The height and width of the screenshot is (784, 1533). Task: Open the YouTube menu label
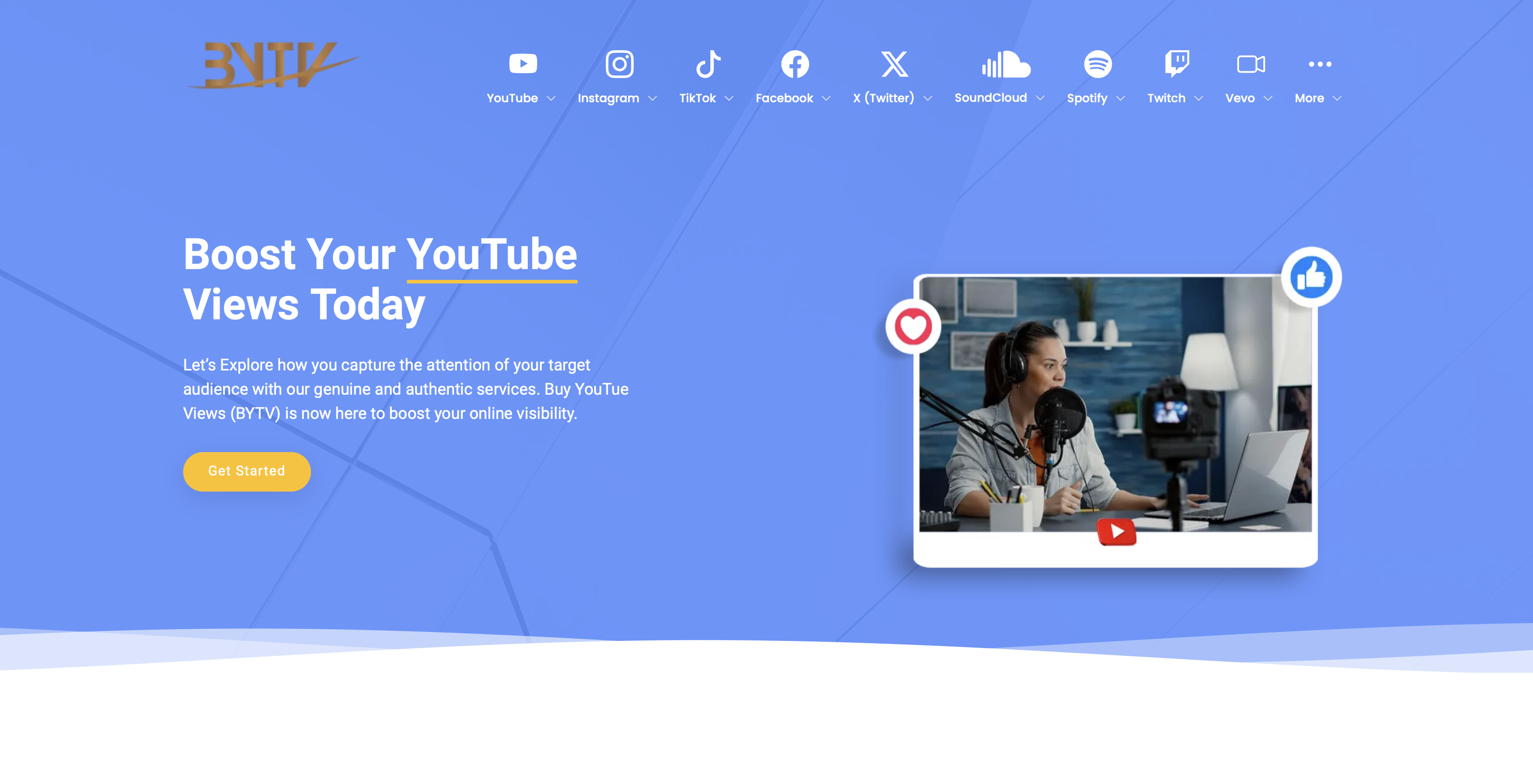pos(512,98)
